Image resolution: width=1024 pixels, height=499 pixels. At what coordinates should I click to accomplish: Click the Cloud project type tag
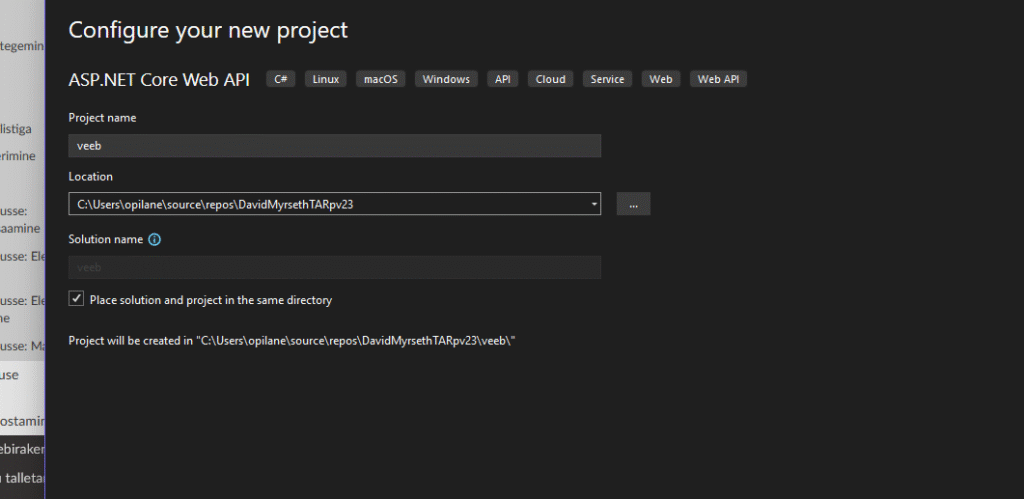pos(550,80)
